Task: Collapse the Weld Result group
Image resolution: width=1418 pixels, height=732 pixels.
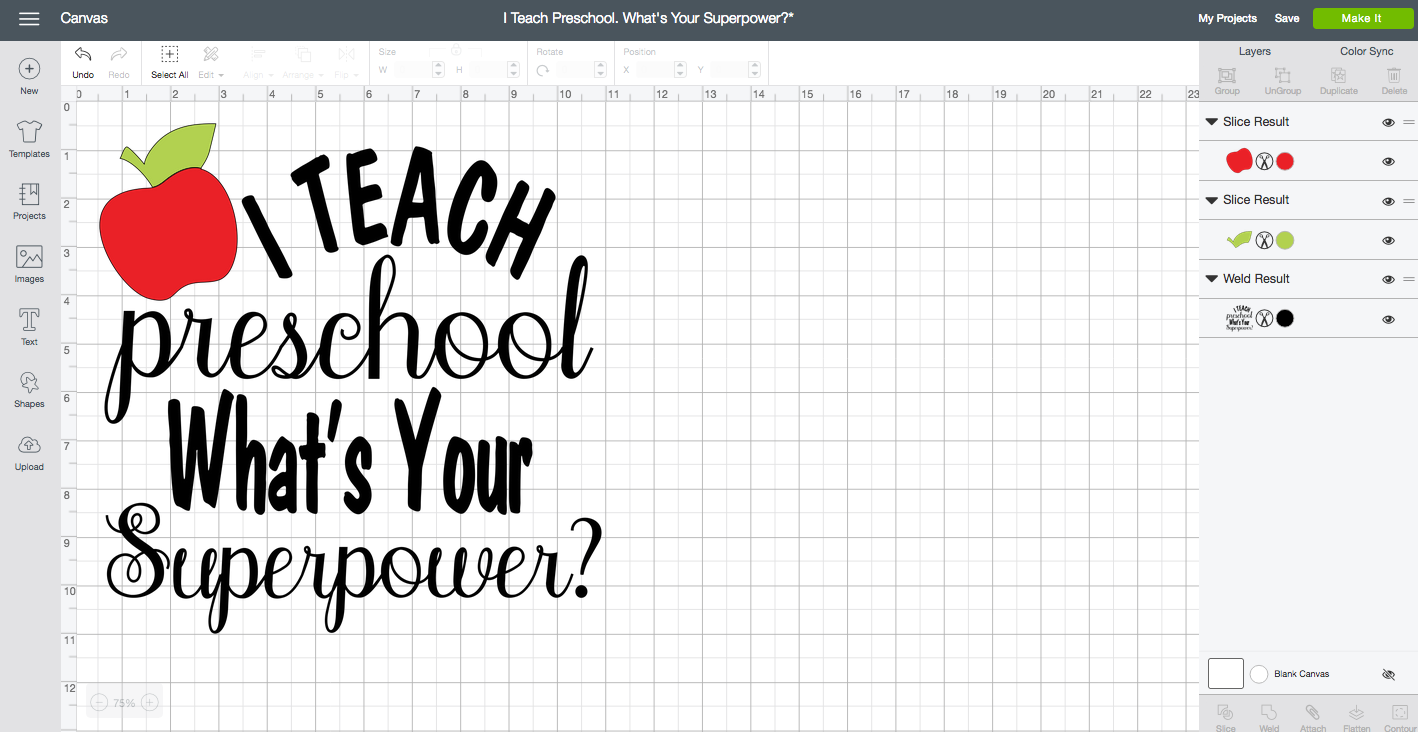Action: coord(1212,279)
